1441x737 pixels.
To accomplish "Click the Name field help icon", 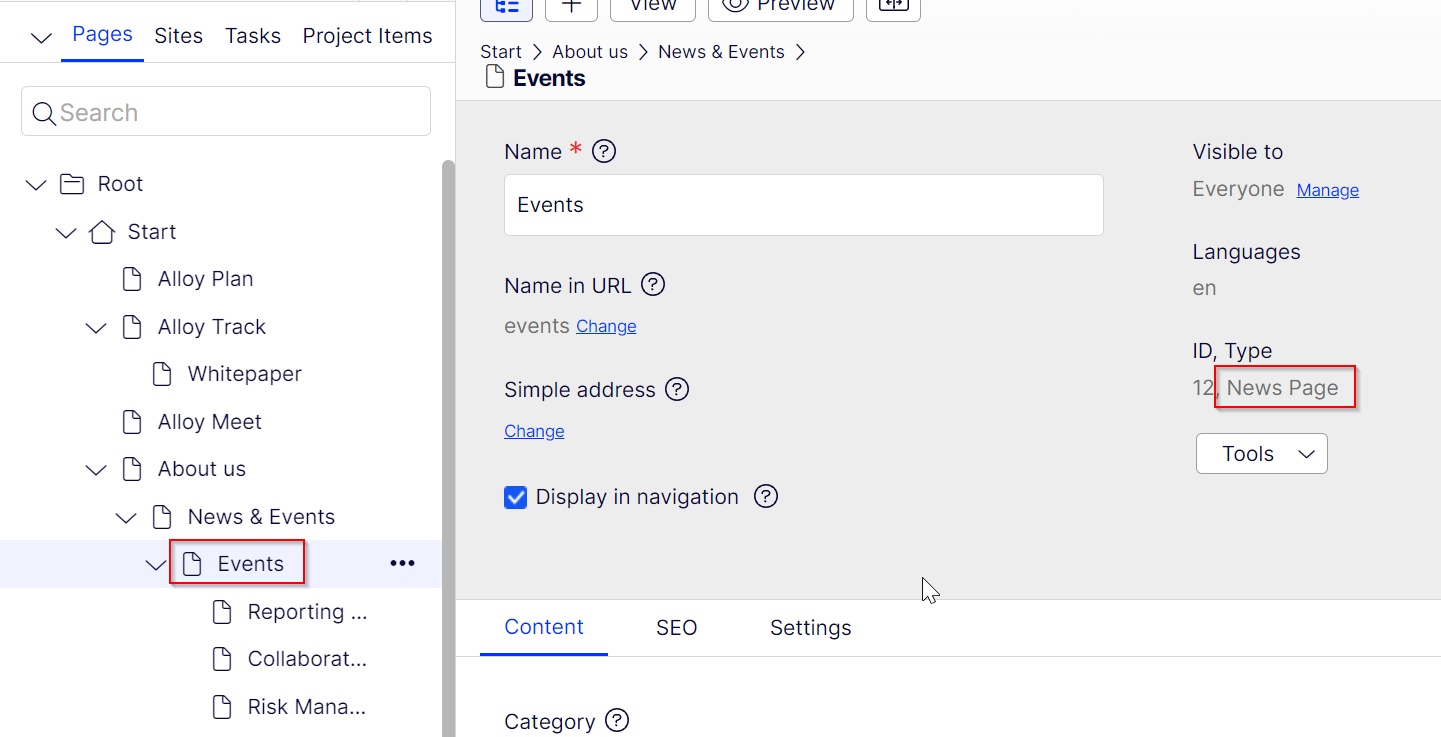I will coord(604,152).
